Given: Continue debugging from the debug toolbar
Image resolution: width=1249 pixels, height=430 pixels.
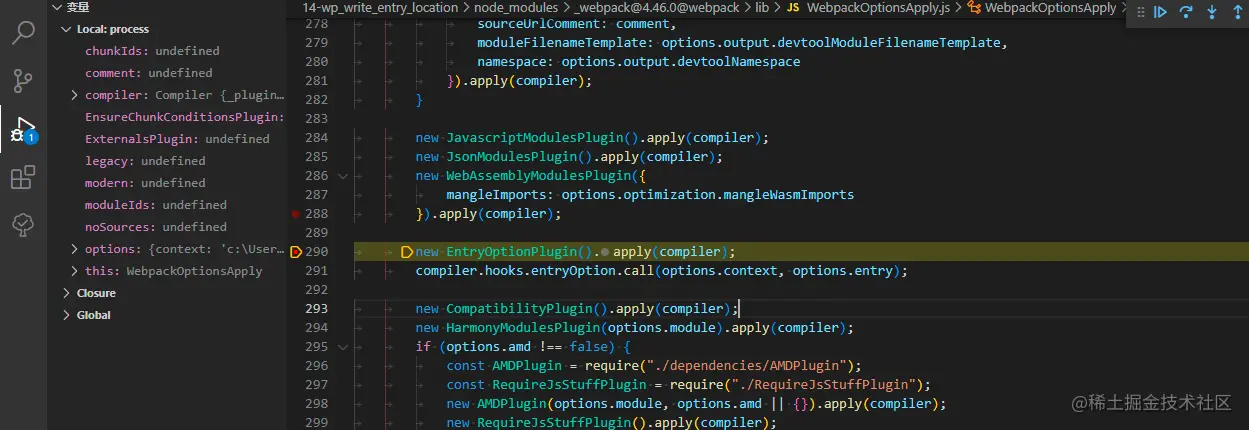Looking at the screenshot, I should 1161,12.
